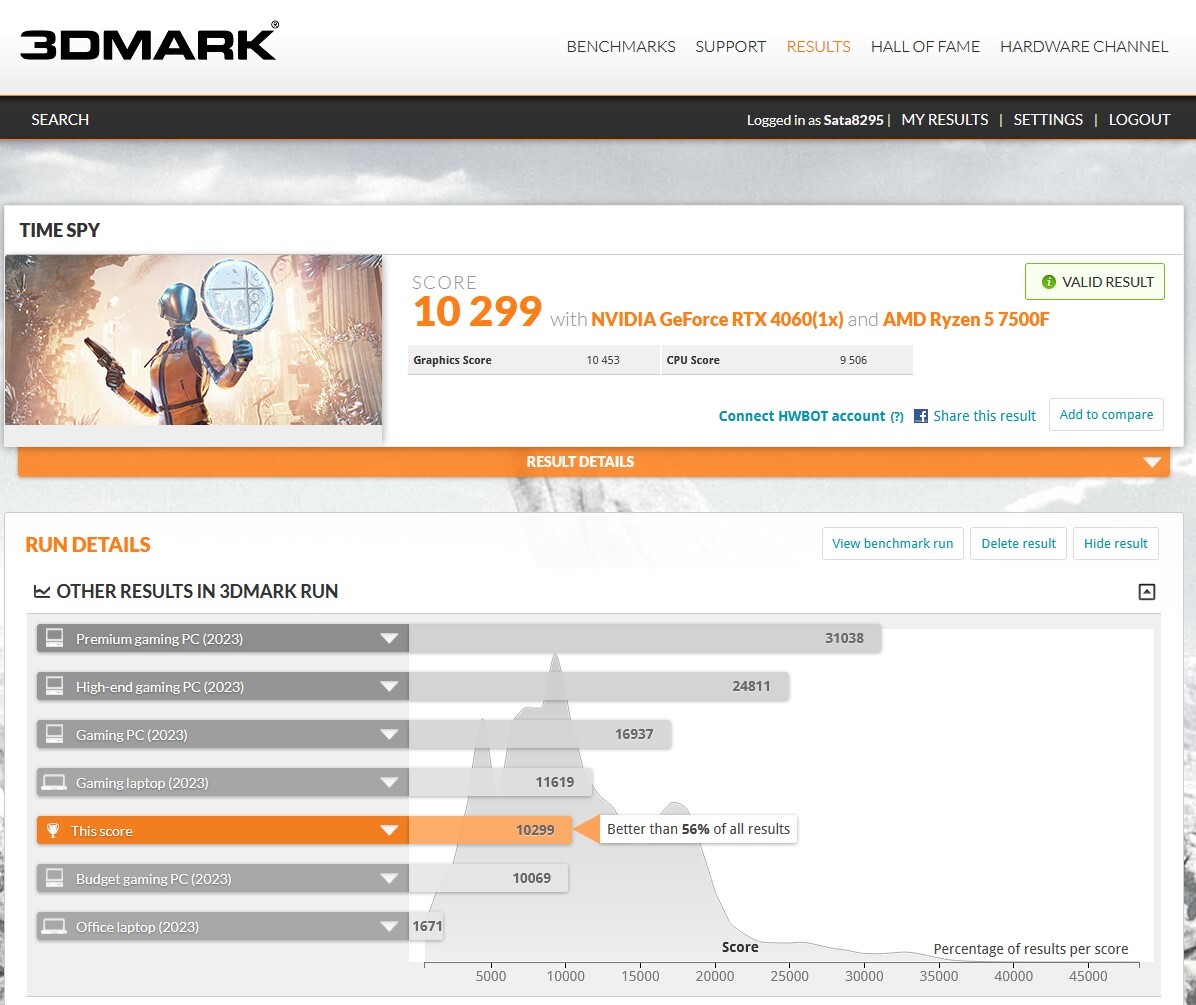The image size is (1196, 1005).
Task: Click the Run Details heading
Action: 88,544
